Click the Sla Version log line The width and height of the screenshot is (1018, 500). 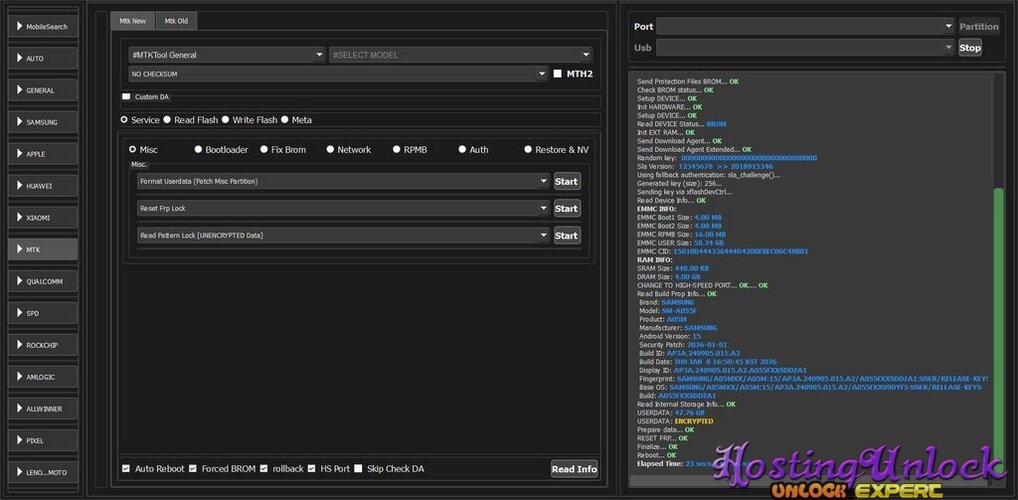click(705, 167)
